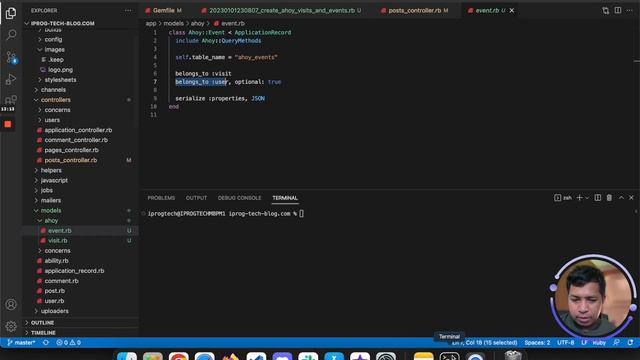Switch to the posts_controller.rb tab
Viewport: 640px width, 360px height.
[x=414, y=11]
